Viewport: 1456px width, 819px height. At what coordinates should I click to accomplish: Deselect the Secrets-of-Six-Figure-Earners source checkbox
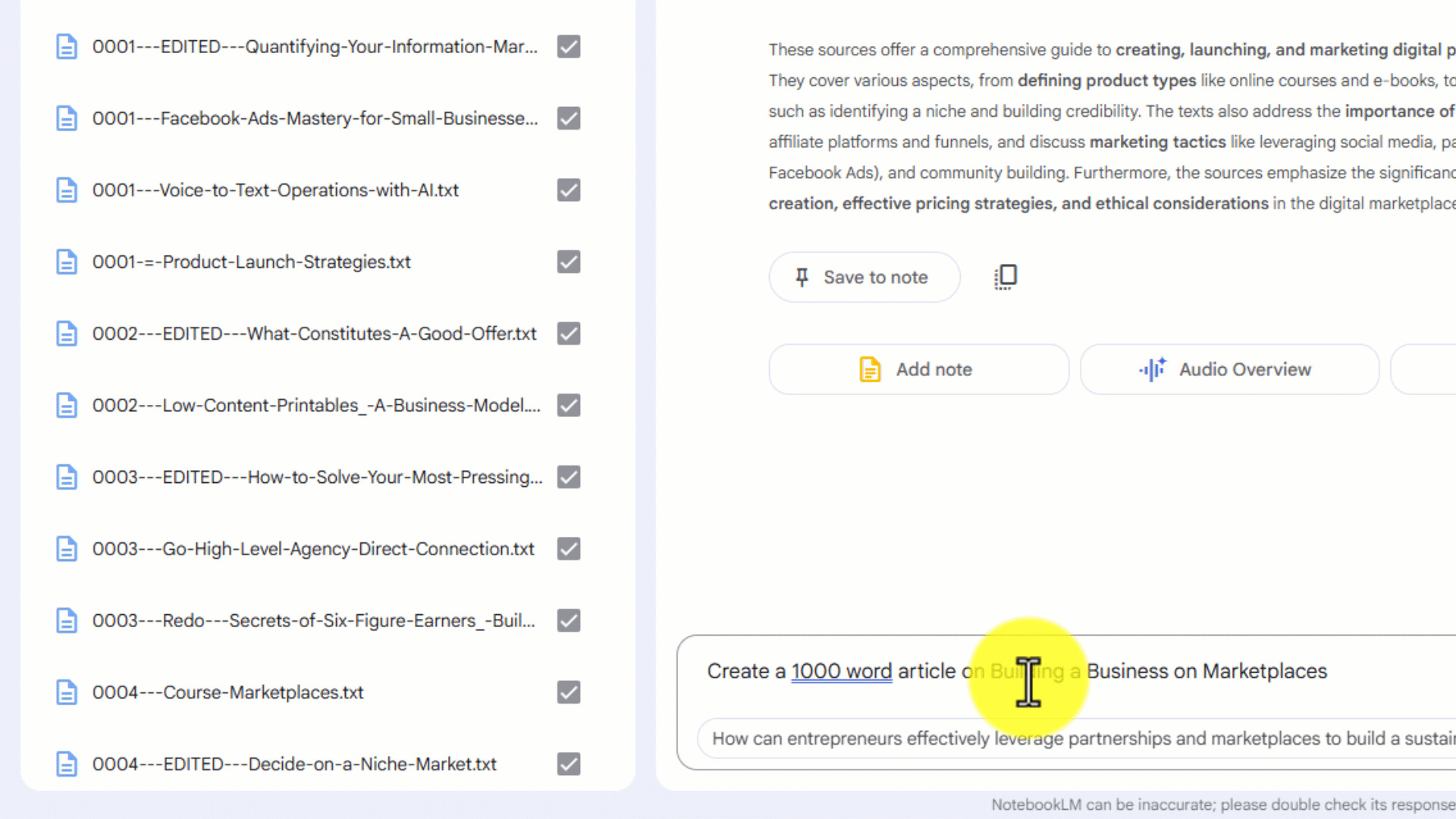point(569,620)
